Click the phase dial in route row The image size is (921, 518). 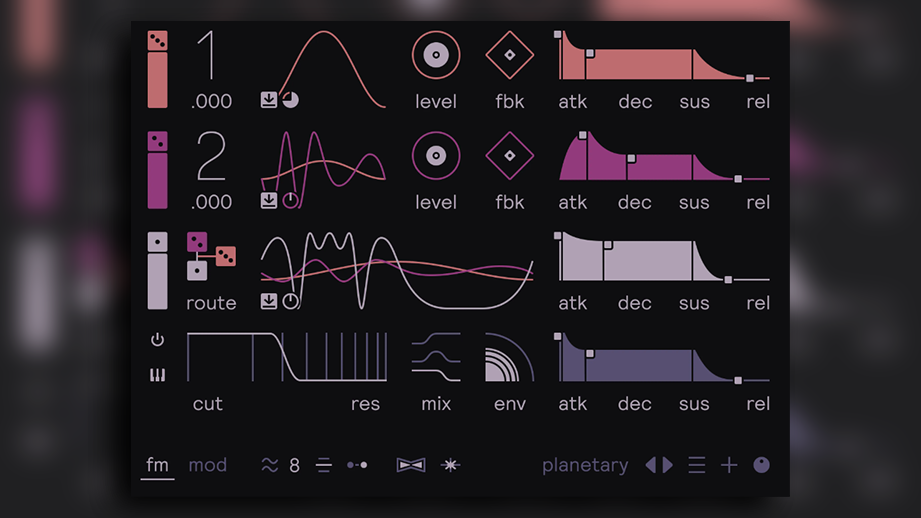[291, 301]
